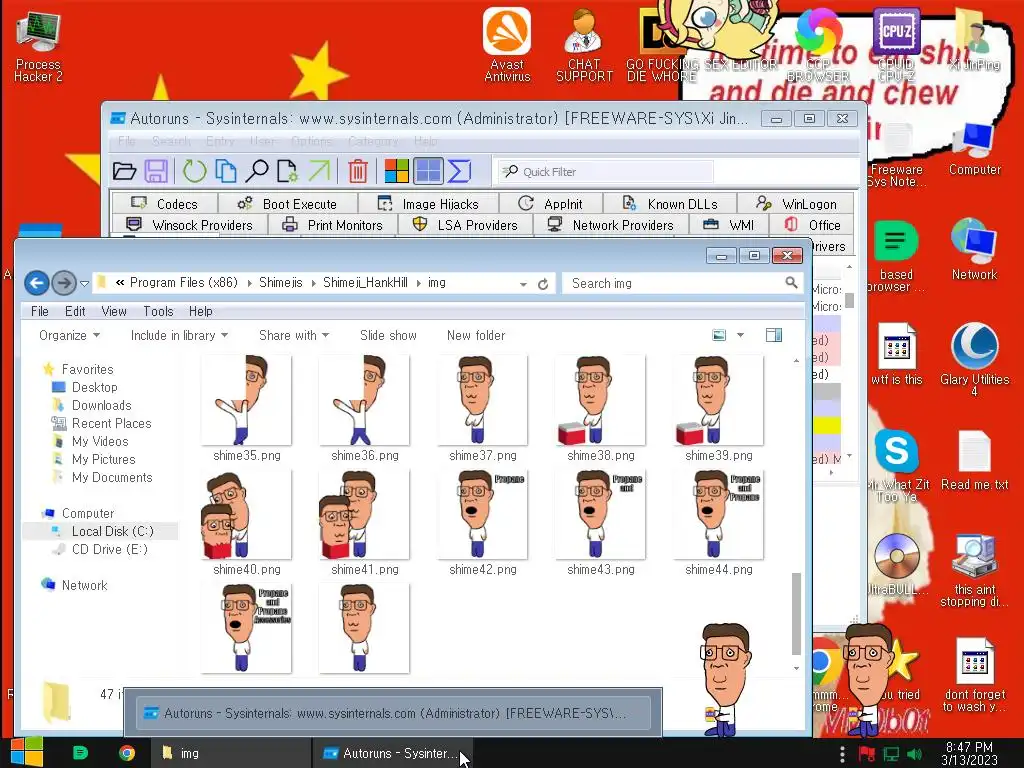The height and width of the screenshot is (768, 1024).
Task: Select the Winsock Providers tab
Action: 189,225
